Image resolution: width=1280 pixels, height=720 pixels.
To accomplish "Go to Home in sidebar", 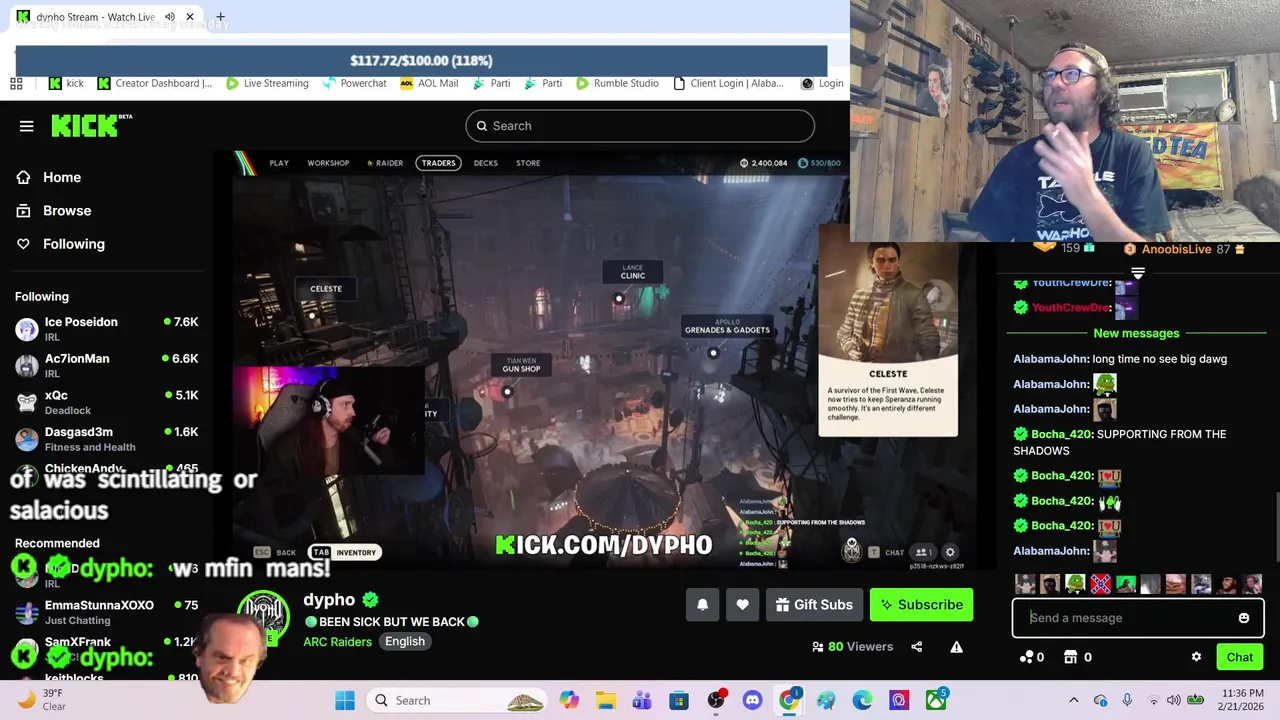I will pyautogui.click(x=62, y=177).
